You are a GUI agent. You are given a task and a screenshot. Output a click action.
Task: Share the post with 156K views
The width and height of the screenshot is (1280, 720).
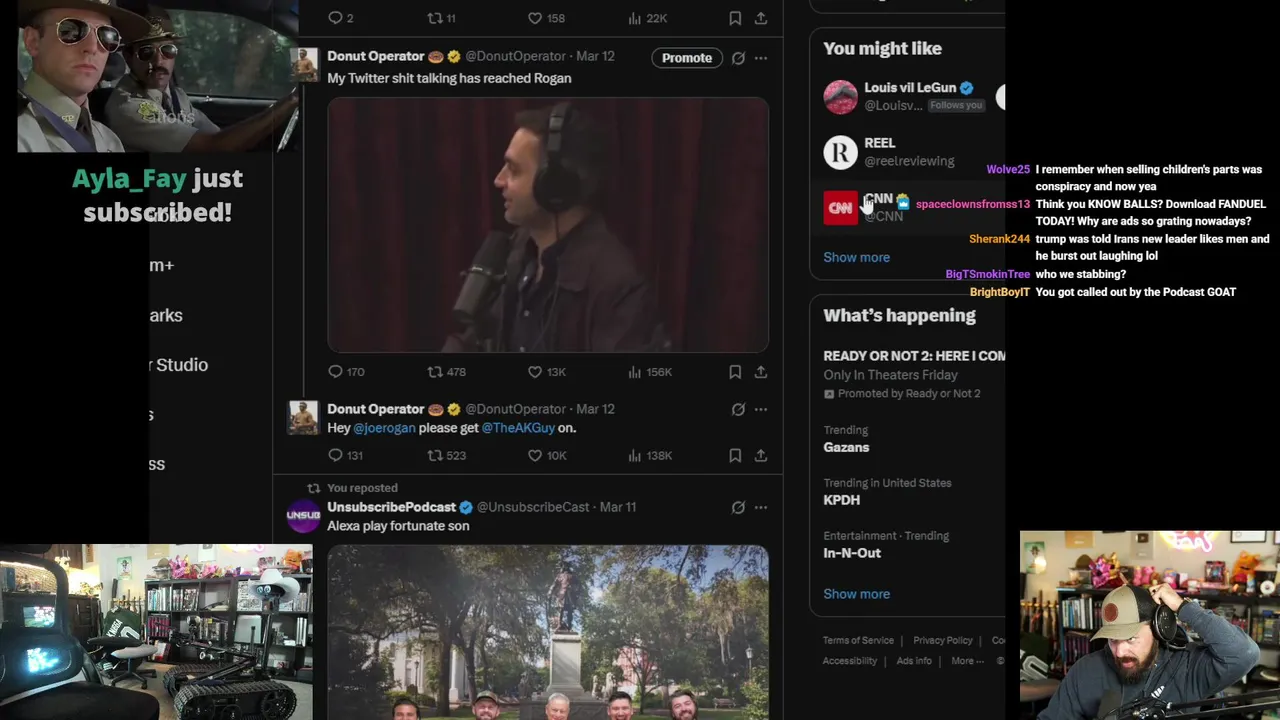point(761,372)
